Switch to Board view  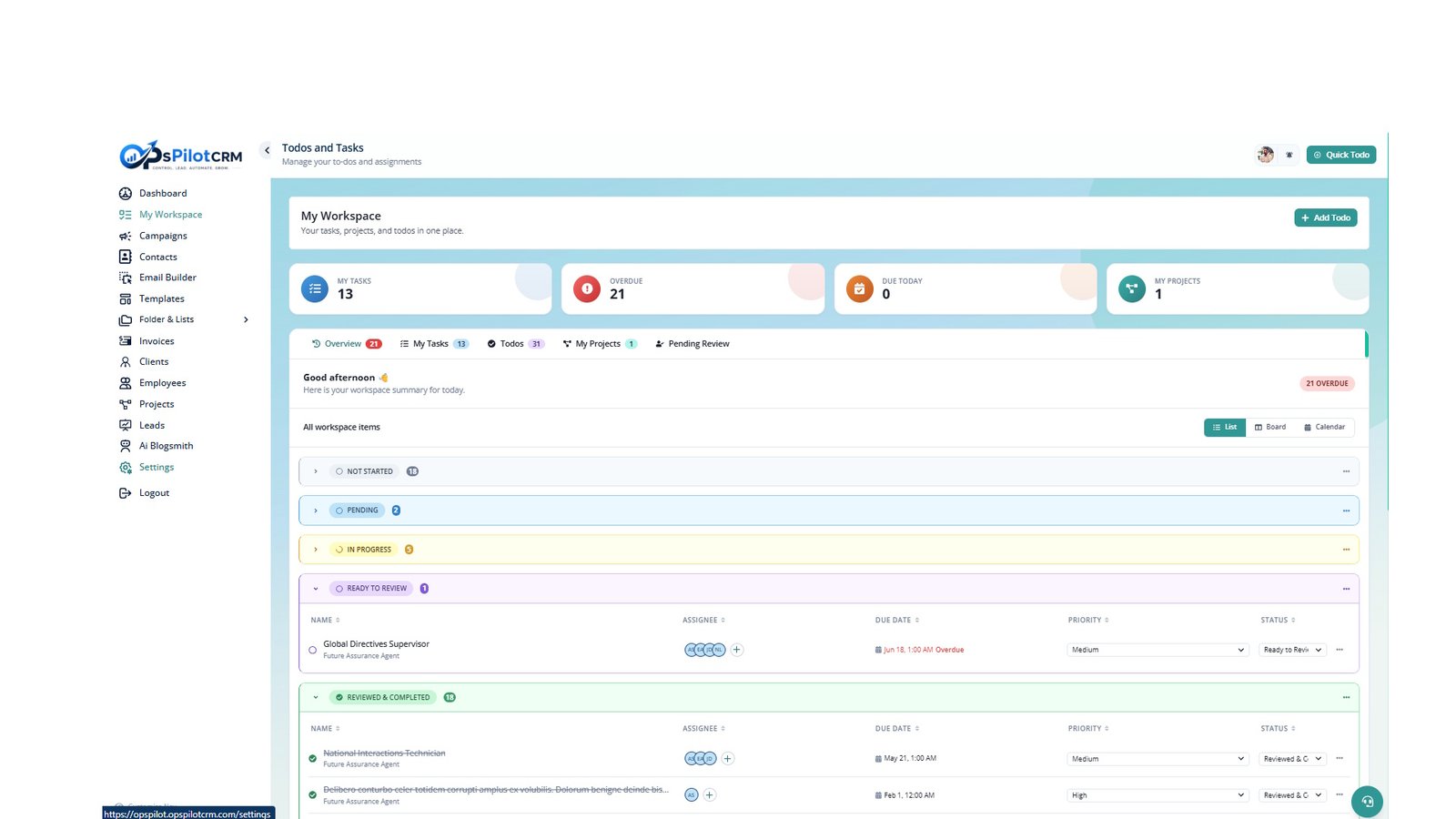click(x=1270, y=427)
